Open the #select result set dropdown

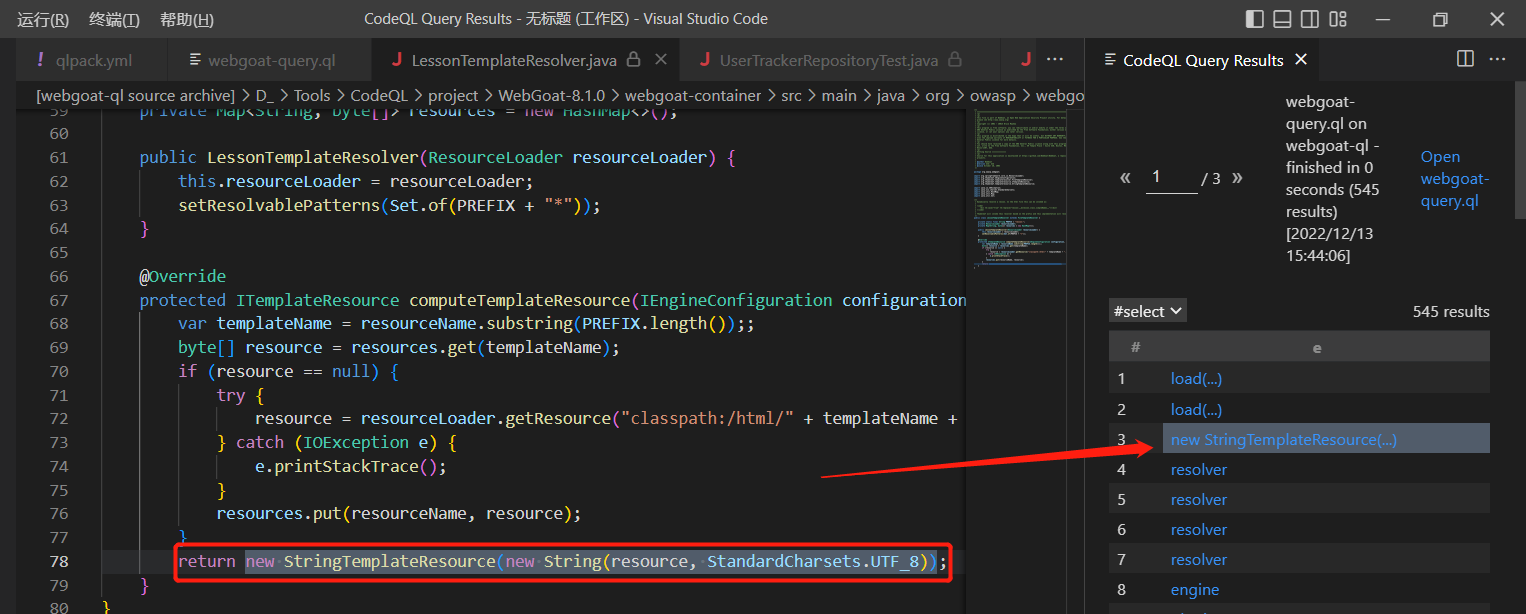click(1148, 311)
